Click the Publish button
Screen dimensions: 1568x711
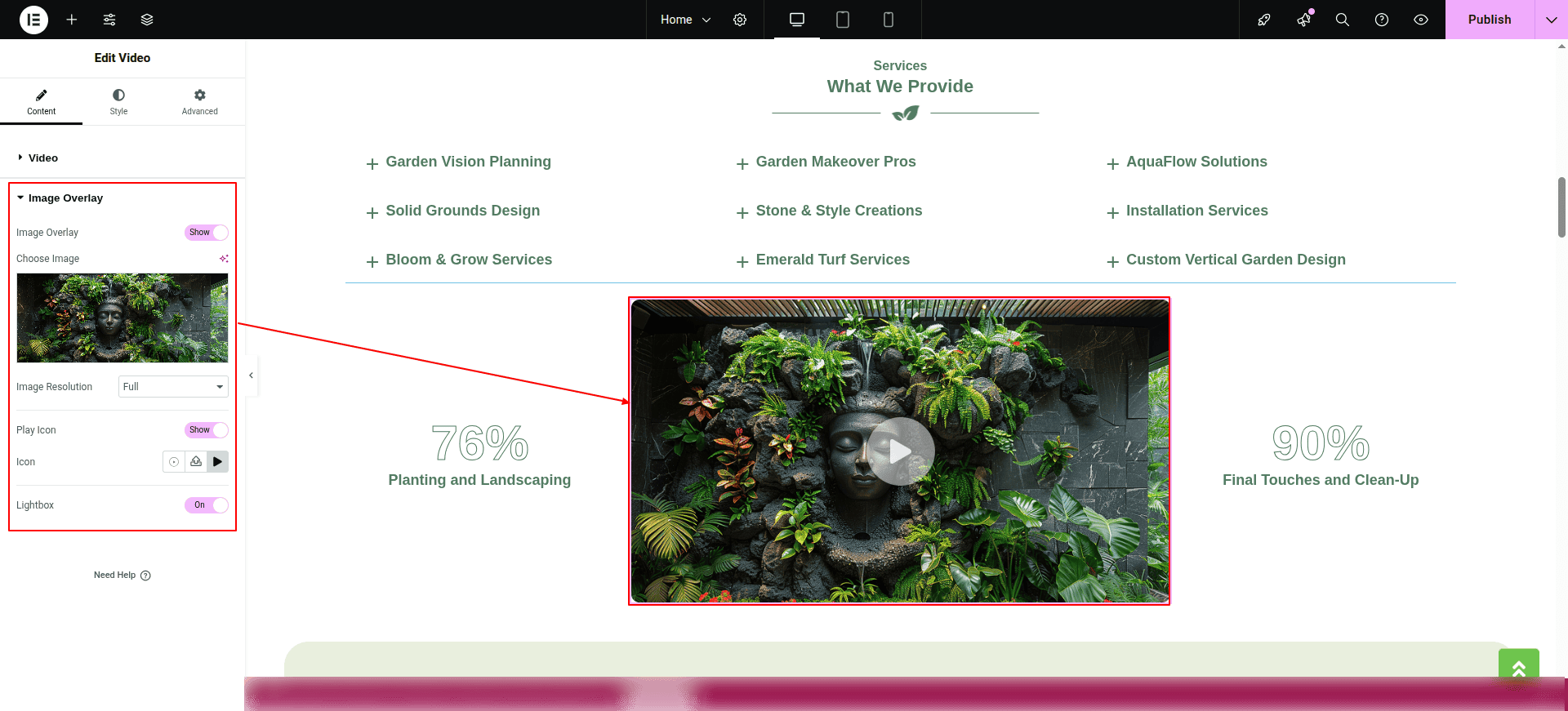click(x=1490, y=20)
